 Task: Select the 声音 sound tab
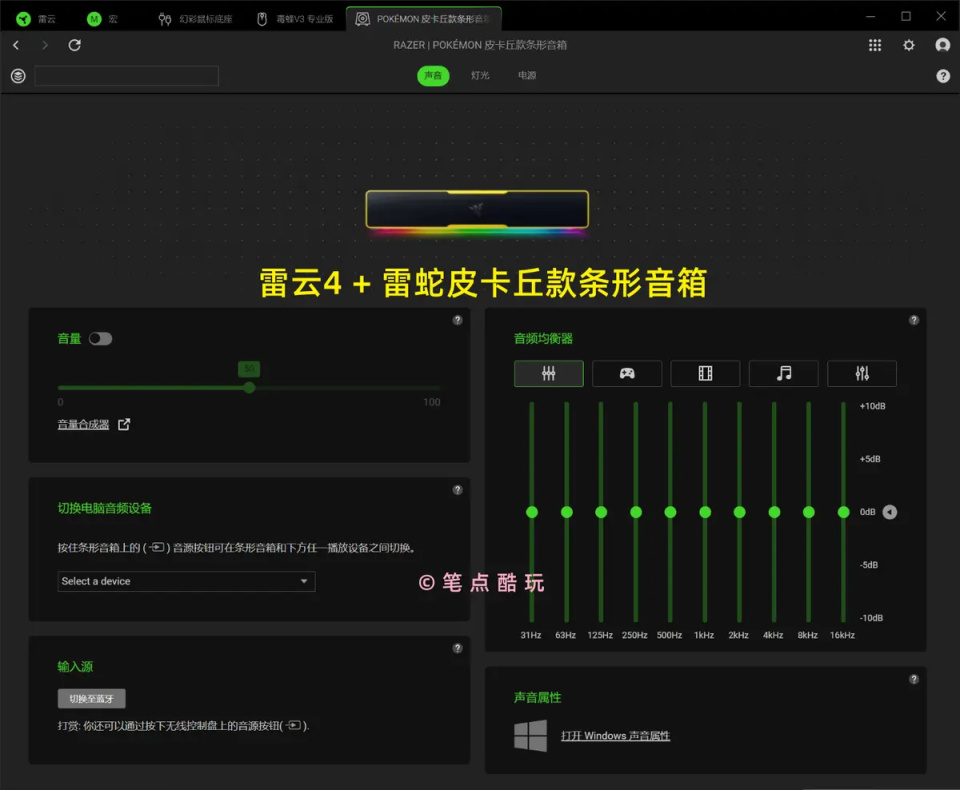click(x=433, y=75)
